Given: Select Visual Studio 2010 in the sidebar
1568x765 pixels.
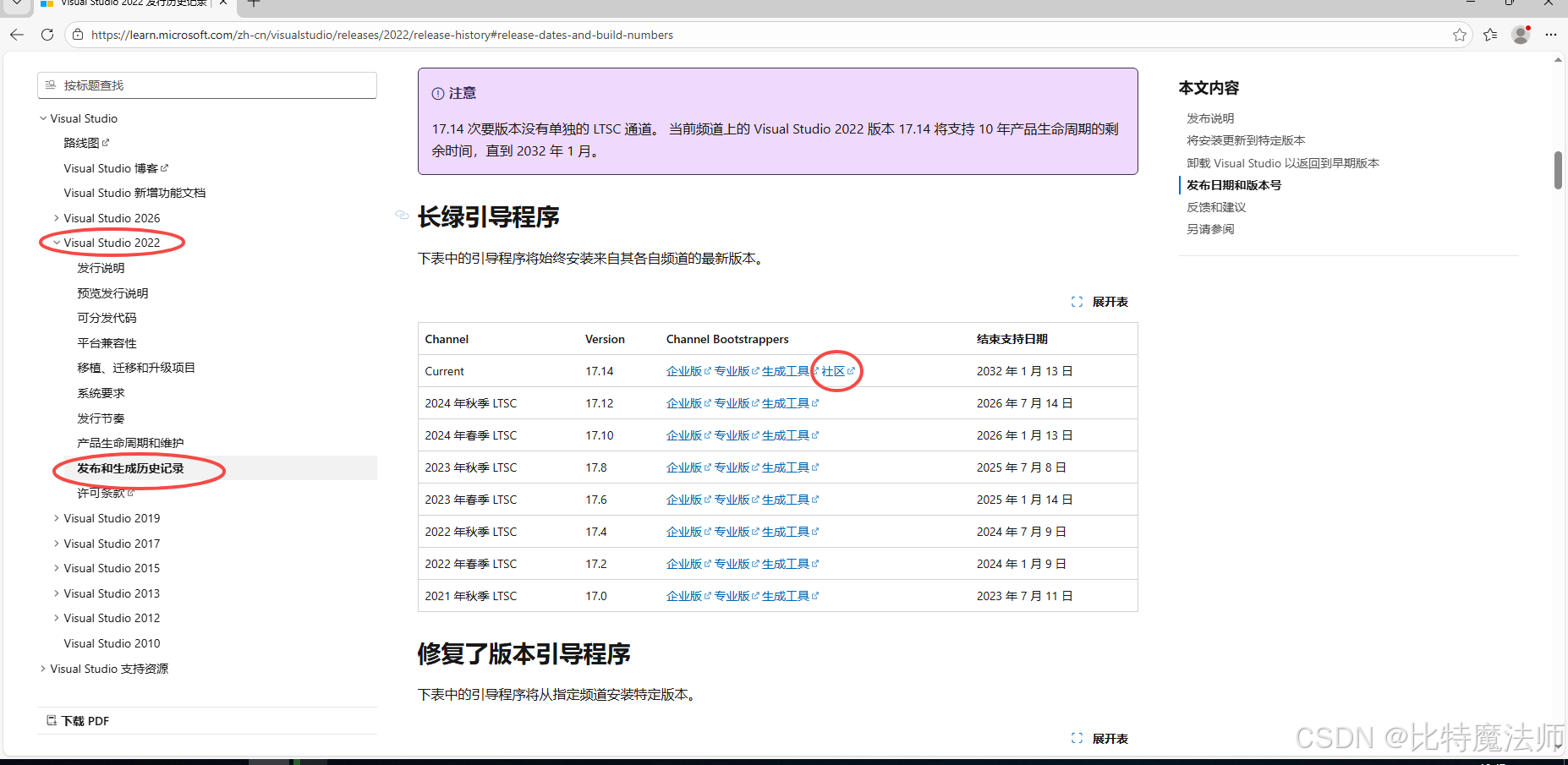Looking at the screenshot, I should pos(112,643).
